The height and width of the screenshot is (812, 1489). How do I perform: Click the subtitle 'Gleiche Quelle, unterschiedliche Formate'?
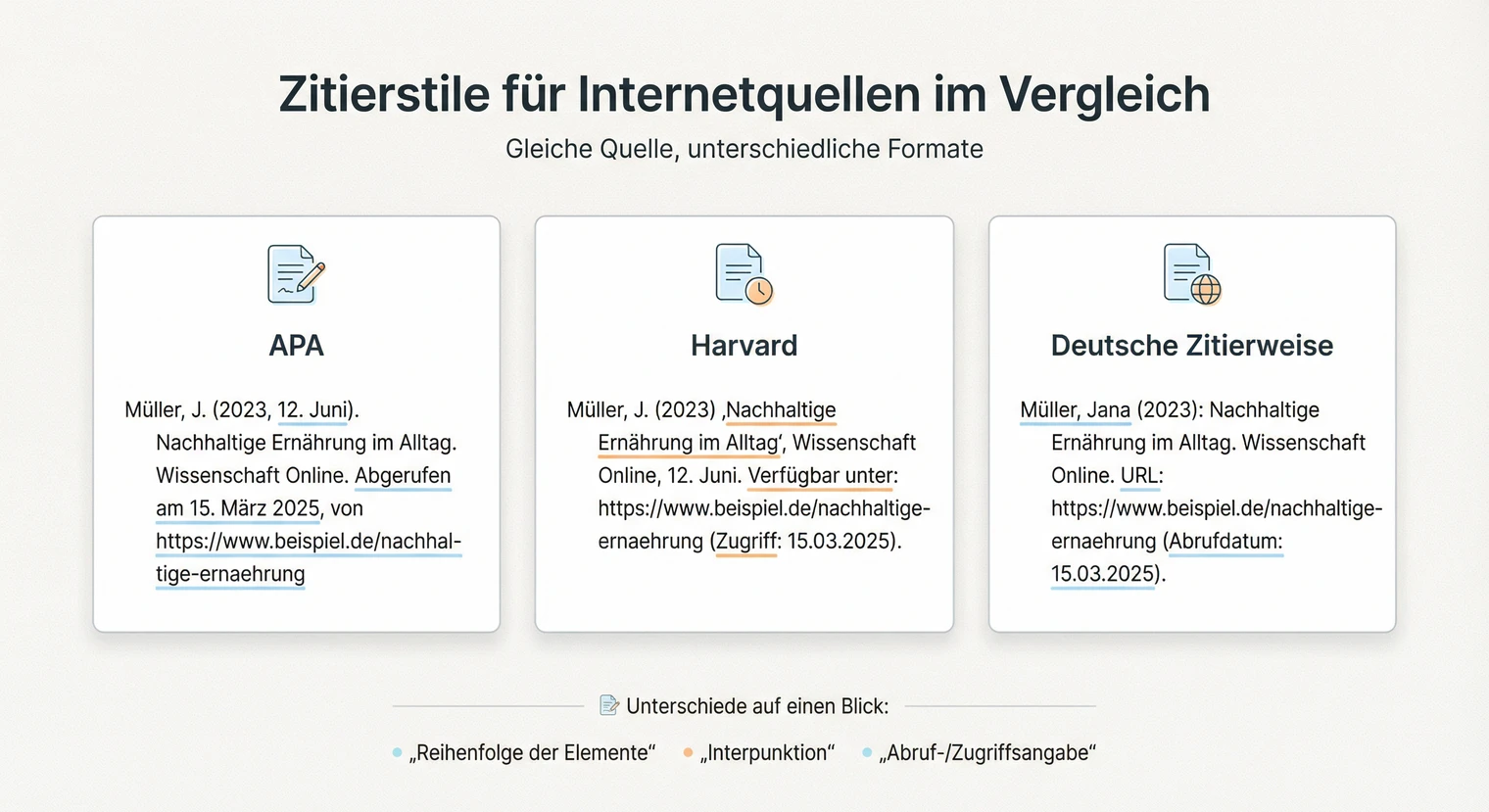744,149
